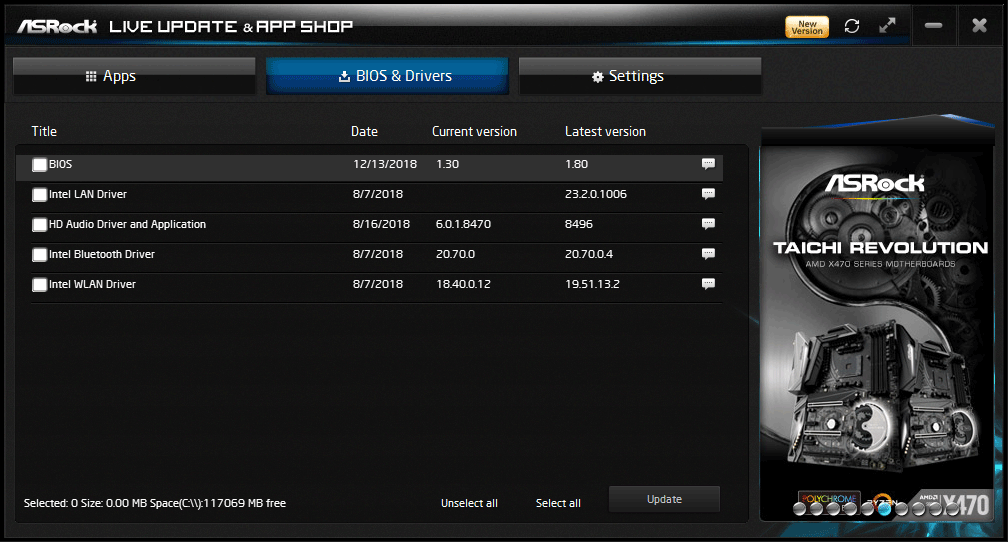Viewport: 1008px width, 542px height.
Task: Click the Selected size status text
Action: [x=155, y=503]
